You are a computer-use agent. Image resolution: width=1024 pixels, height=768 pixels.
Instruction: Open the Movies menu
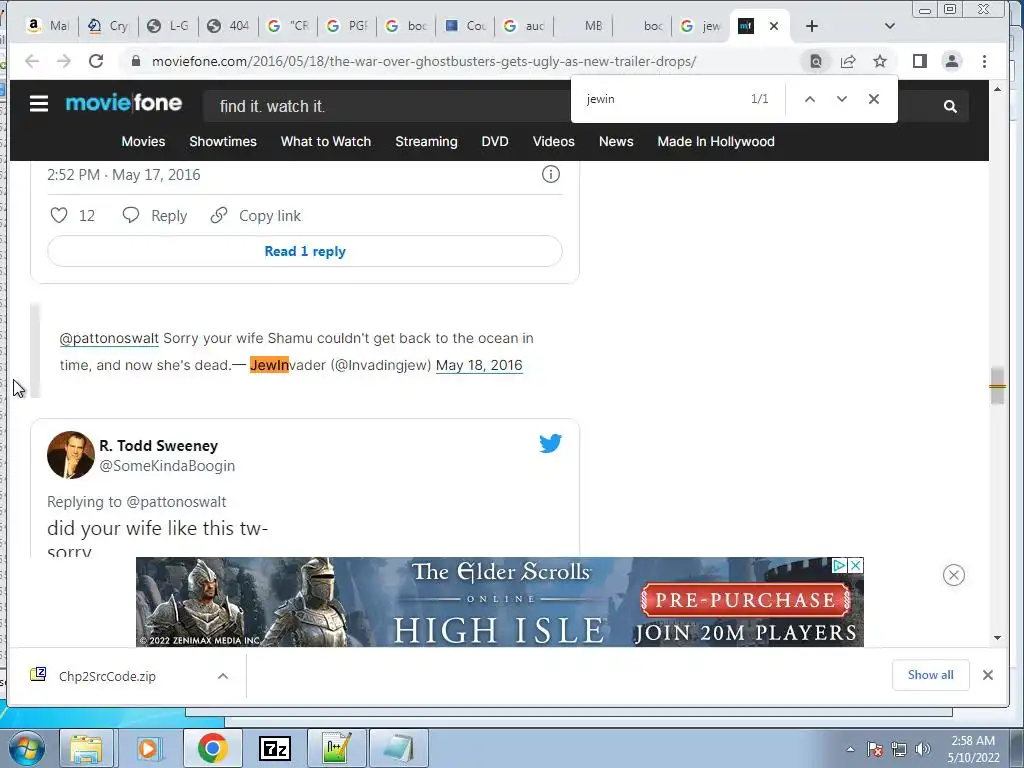[x=143, y=142]
